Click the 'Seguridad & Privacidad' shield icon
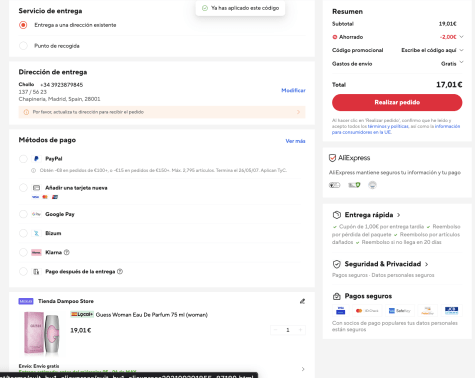 [337, 264]
